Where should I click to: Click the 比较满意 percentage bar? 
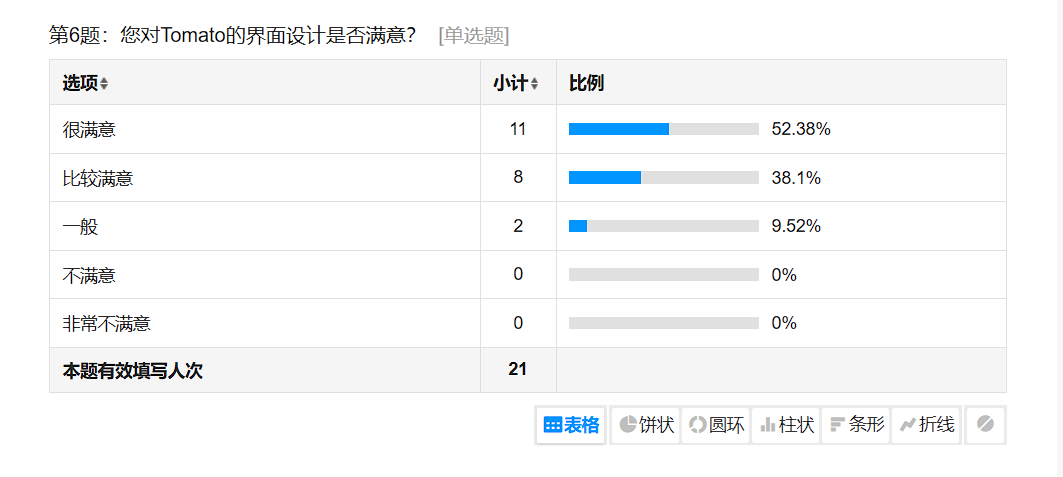663,178
